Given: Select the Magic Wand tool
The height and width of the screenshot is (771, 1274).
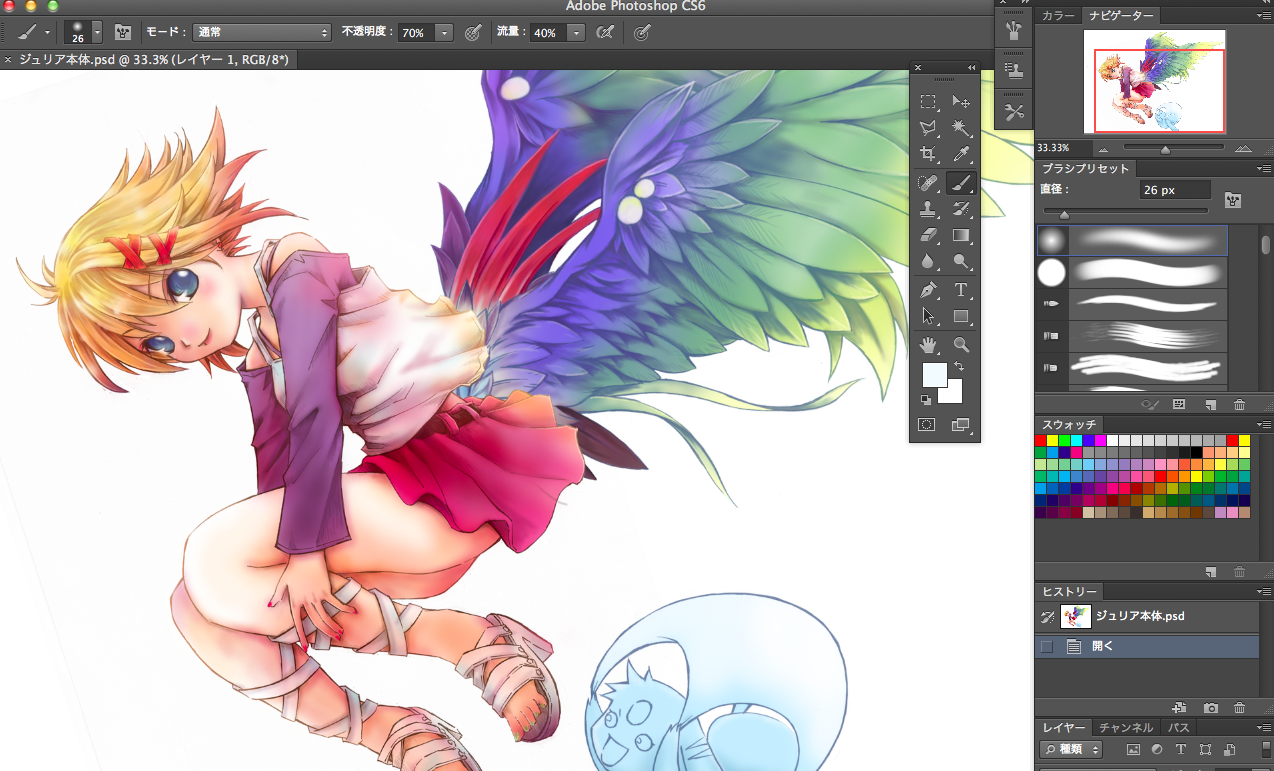Looking at the screenshot, I should pyautogui.click(x=961, y=128).
